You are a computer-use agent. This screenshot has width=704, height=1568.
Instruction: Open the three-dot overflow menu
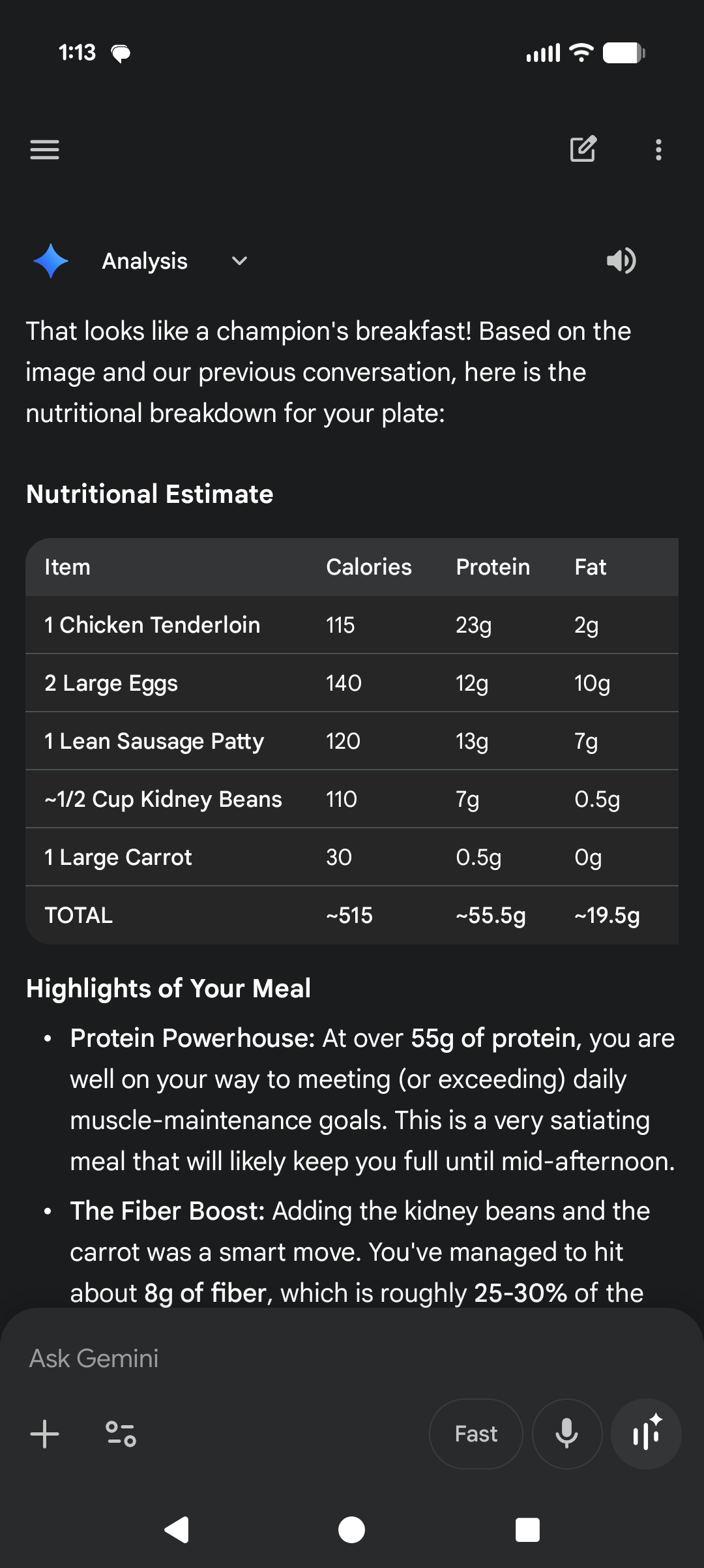coord(658,149)
